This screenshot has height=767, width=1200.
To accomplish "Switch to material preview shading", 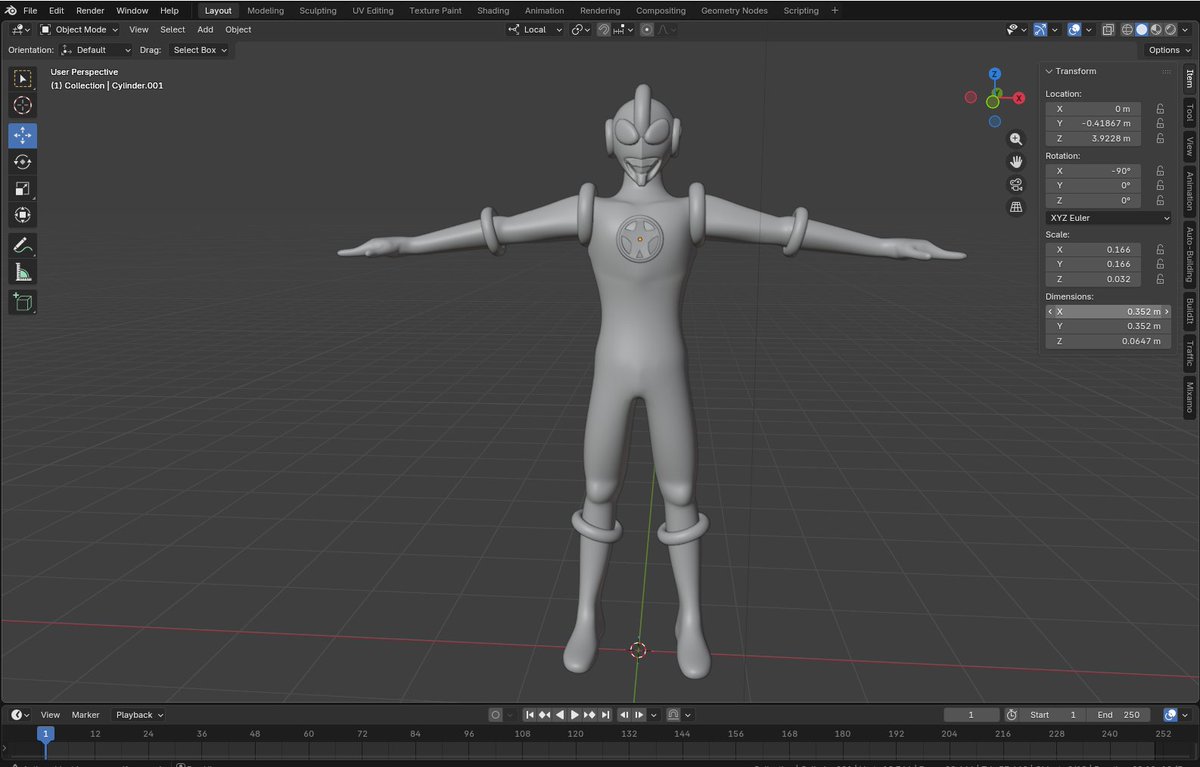I will (x=1156, y=30).
